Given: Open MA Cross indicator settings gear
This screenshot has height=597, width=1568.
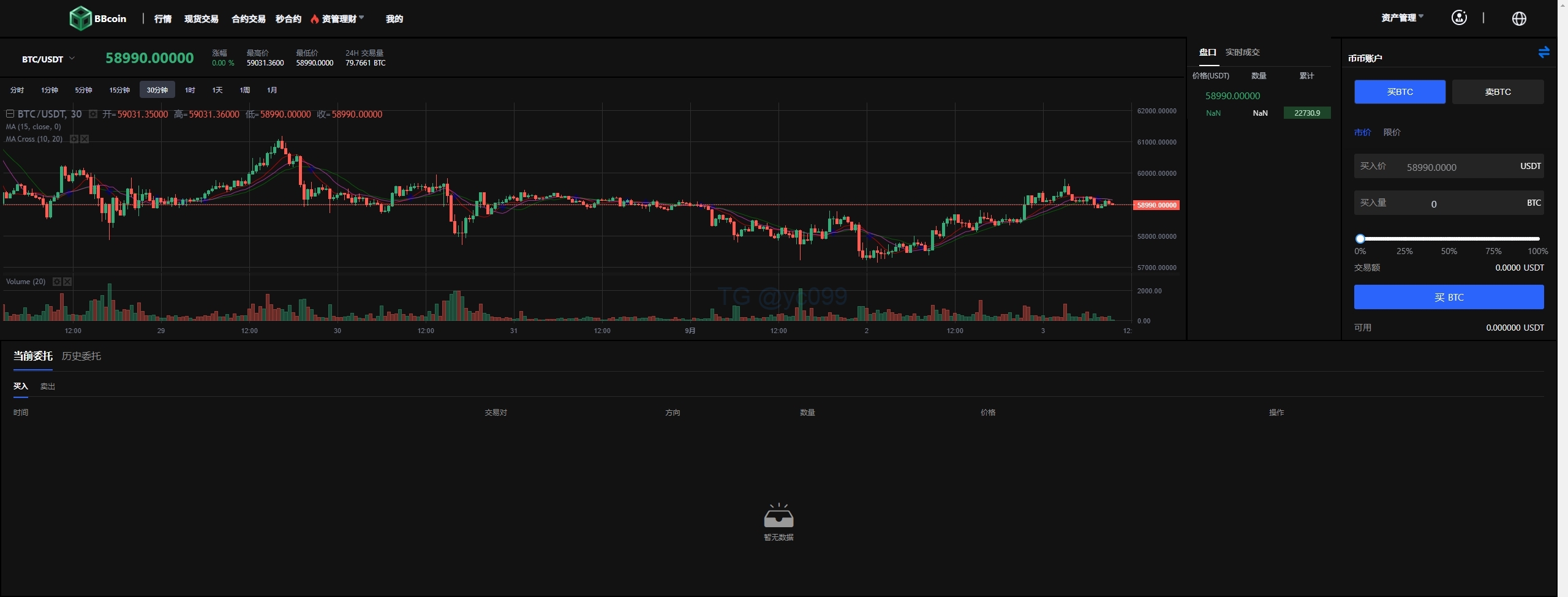Looking at the screenshot, I should pos(74,139).
